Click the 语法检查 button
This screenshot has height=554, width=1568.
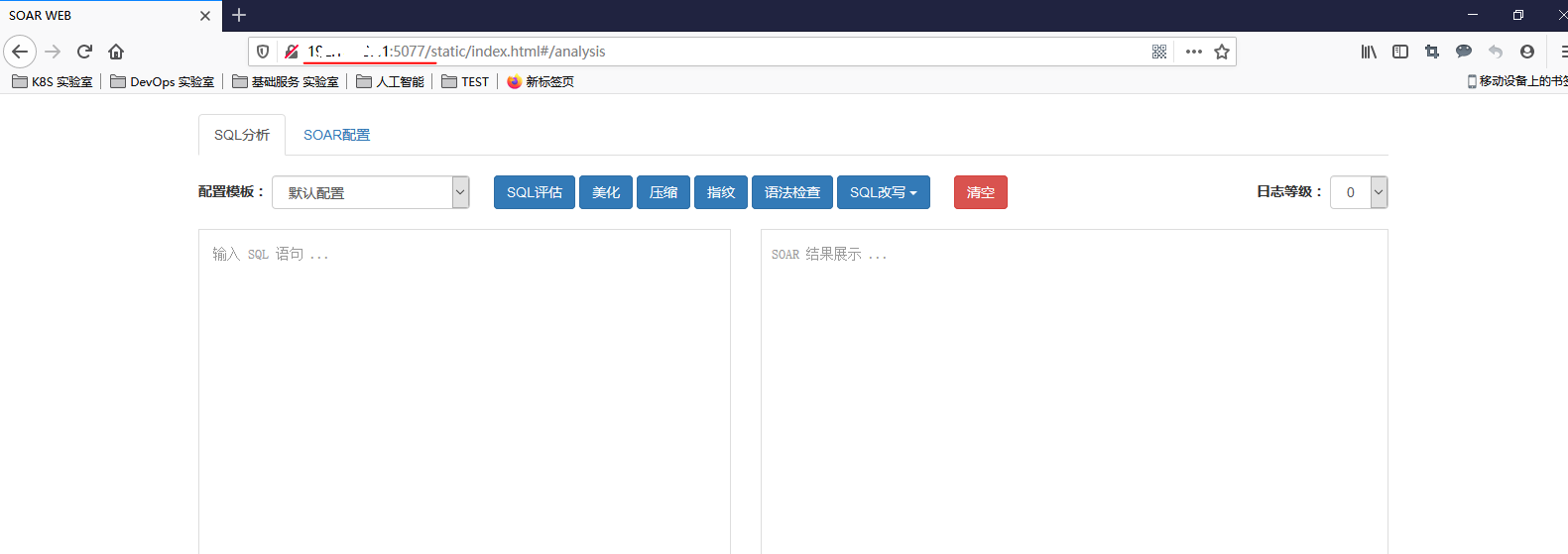pos(791,192)
